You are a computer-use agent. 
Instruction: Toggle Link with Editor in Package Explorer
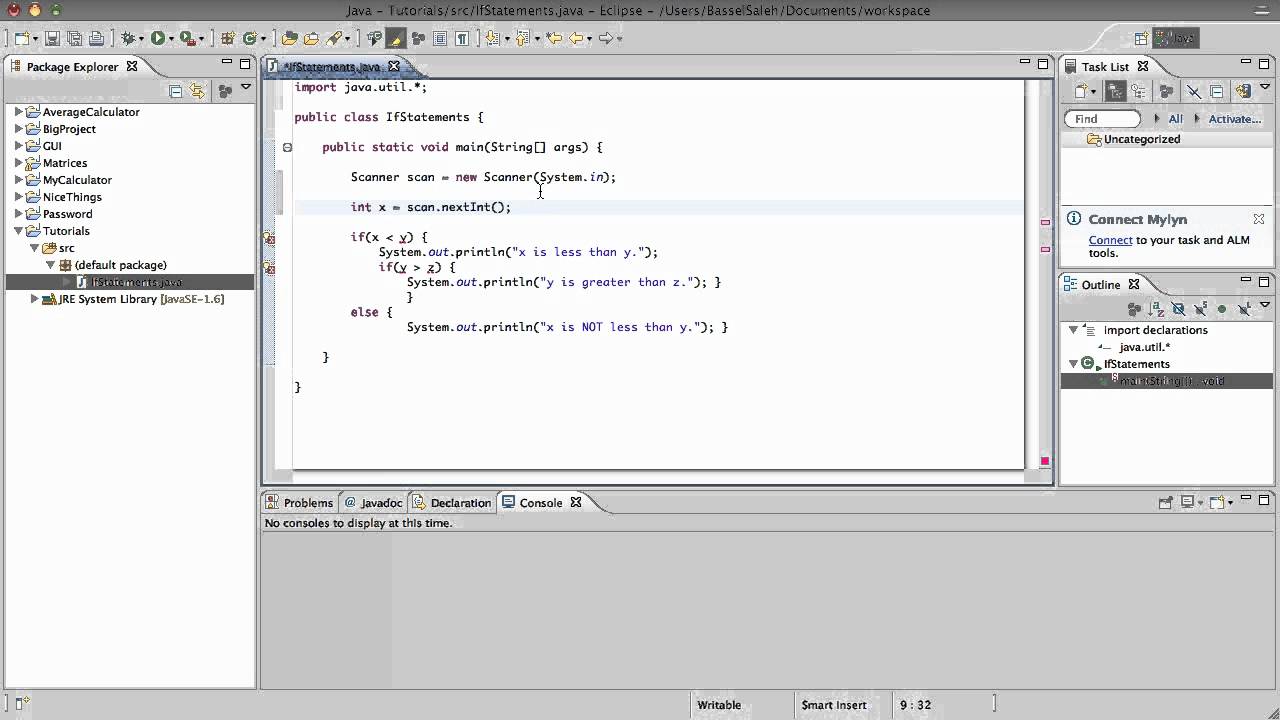[x=197, y=91]
